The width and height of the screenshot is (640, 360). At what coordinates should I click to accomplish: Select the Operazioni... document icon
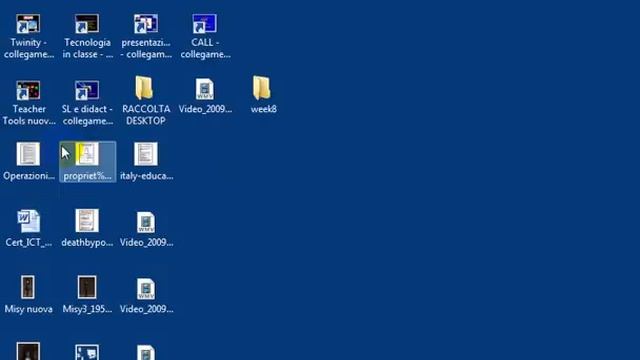[x=28, y=154]
